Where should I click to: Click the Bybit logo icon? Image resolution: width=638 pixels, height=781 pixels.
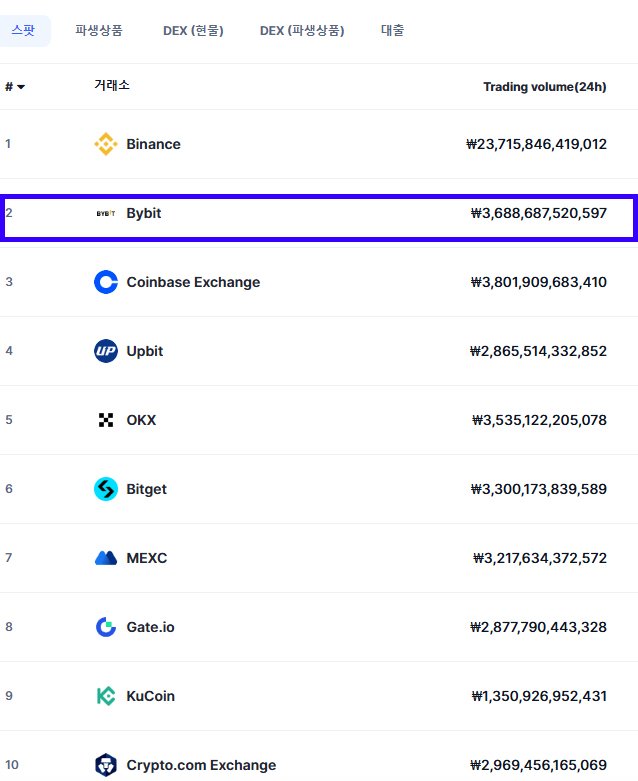point(106,213)
